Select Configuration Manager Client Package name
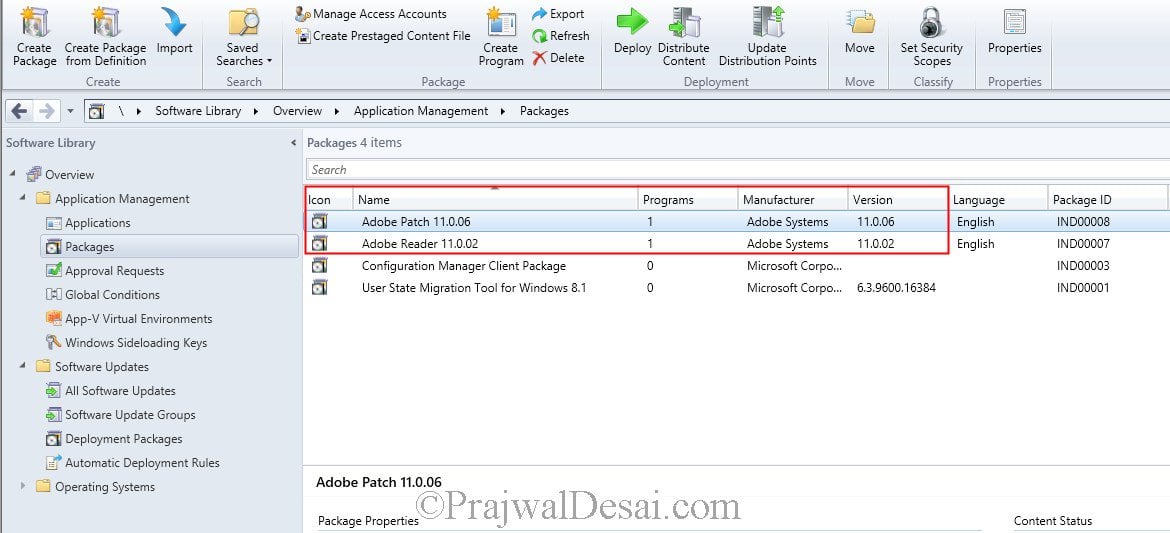This screenshot has height=533, width=1170. click(463, 266)
